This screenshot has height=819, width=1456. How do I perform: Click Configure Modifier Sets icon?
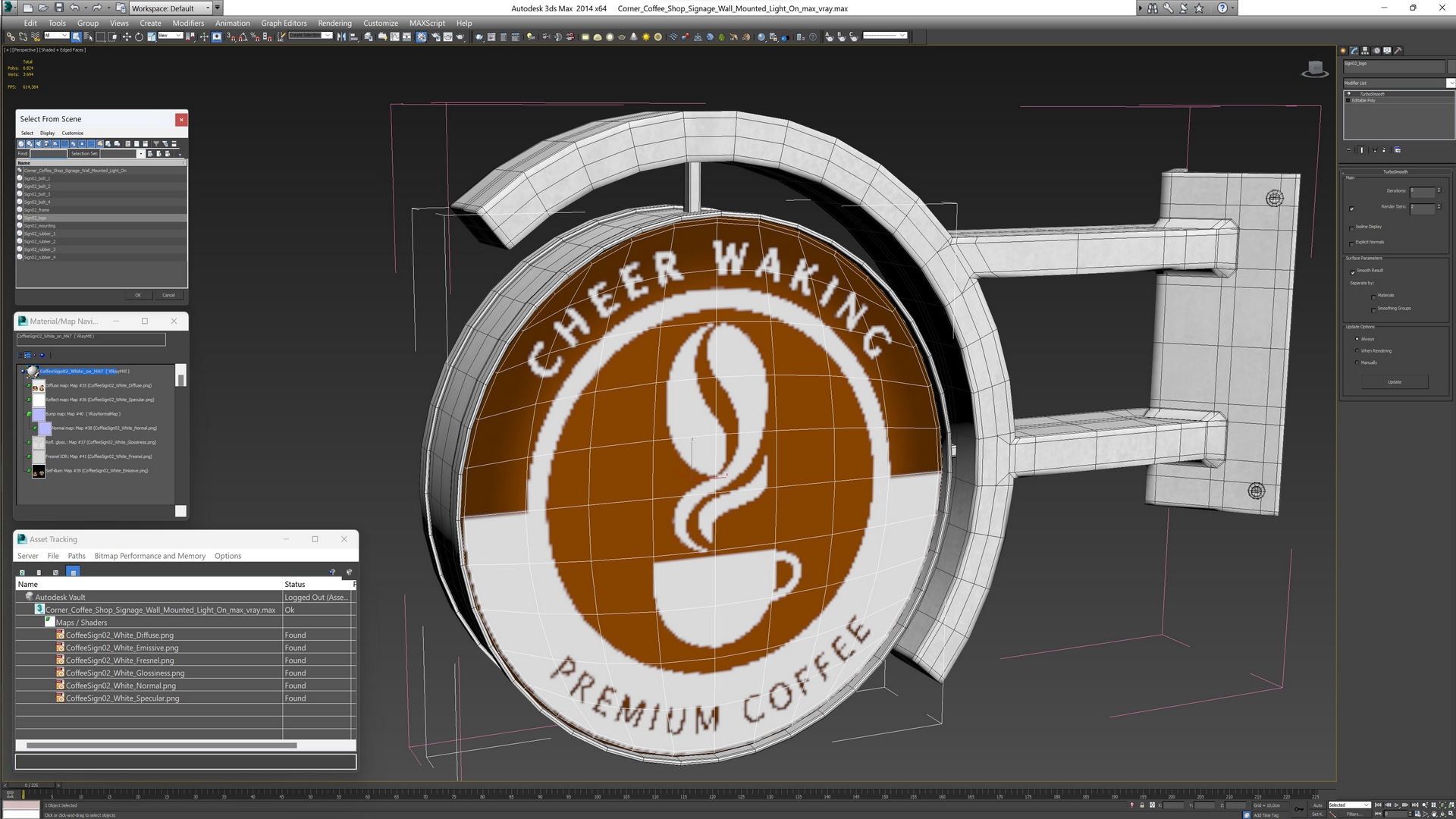click(1398, 150)
